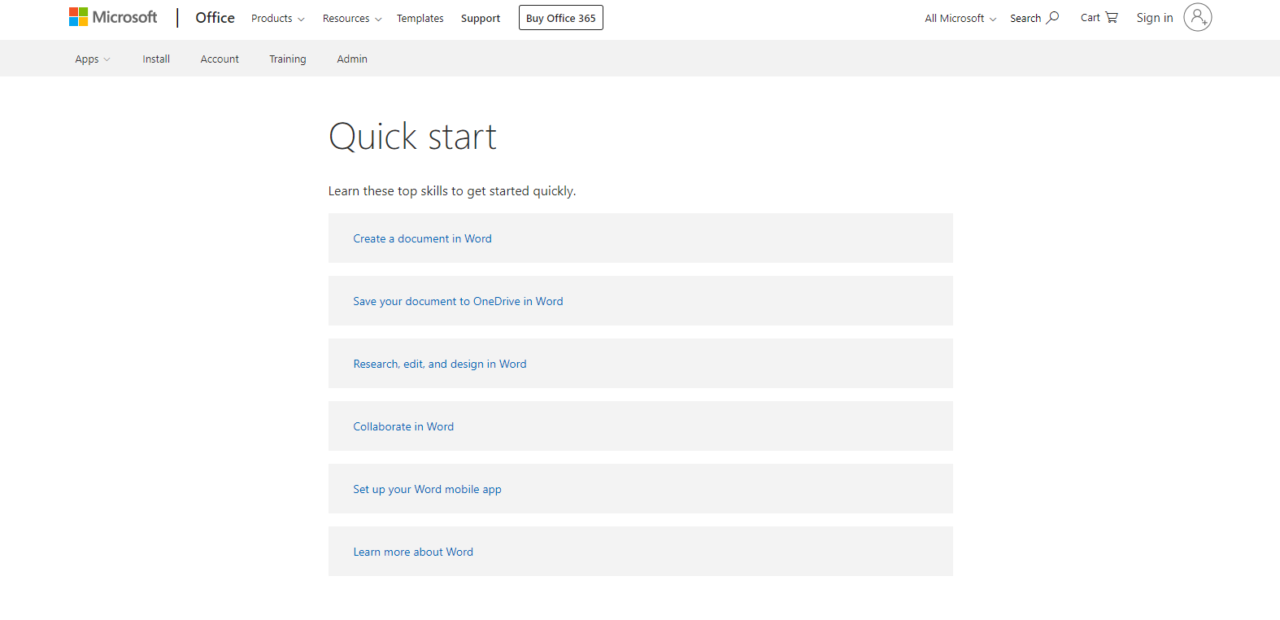This screenshot has width=1280, height=620.
Task: Expand the Resources dropdown menu
Action: point(352,19)
